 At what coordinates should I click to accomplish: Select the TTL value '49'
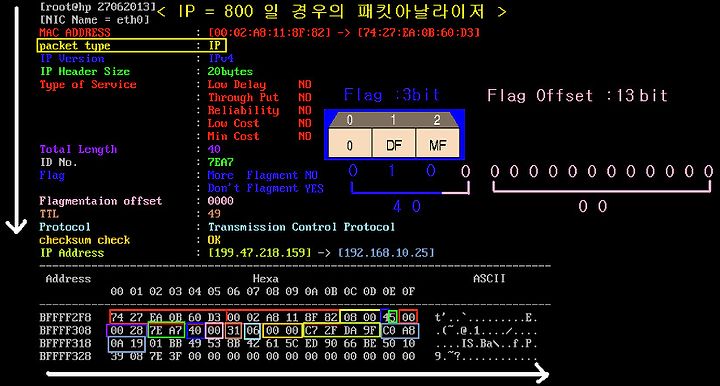214,214
